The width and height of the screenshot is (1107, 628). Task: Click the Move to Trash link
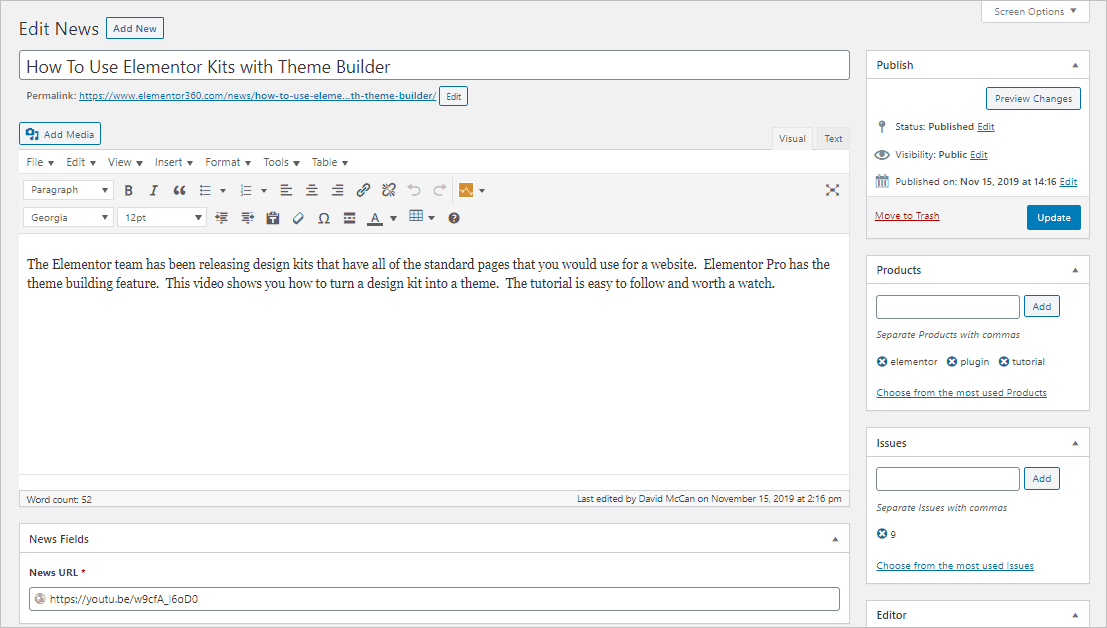click(x=907, y=216)
